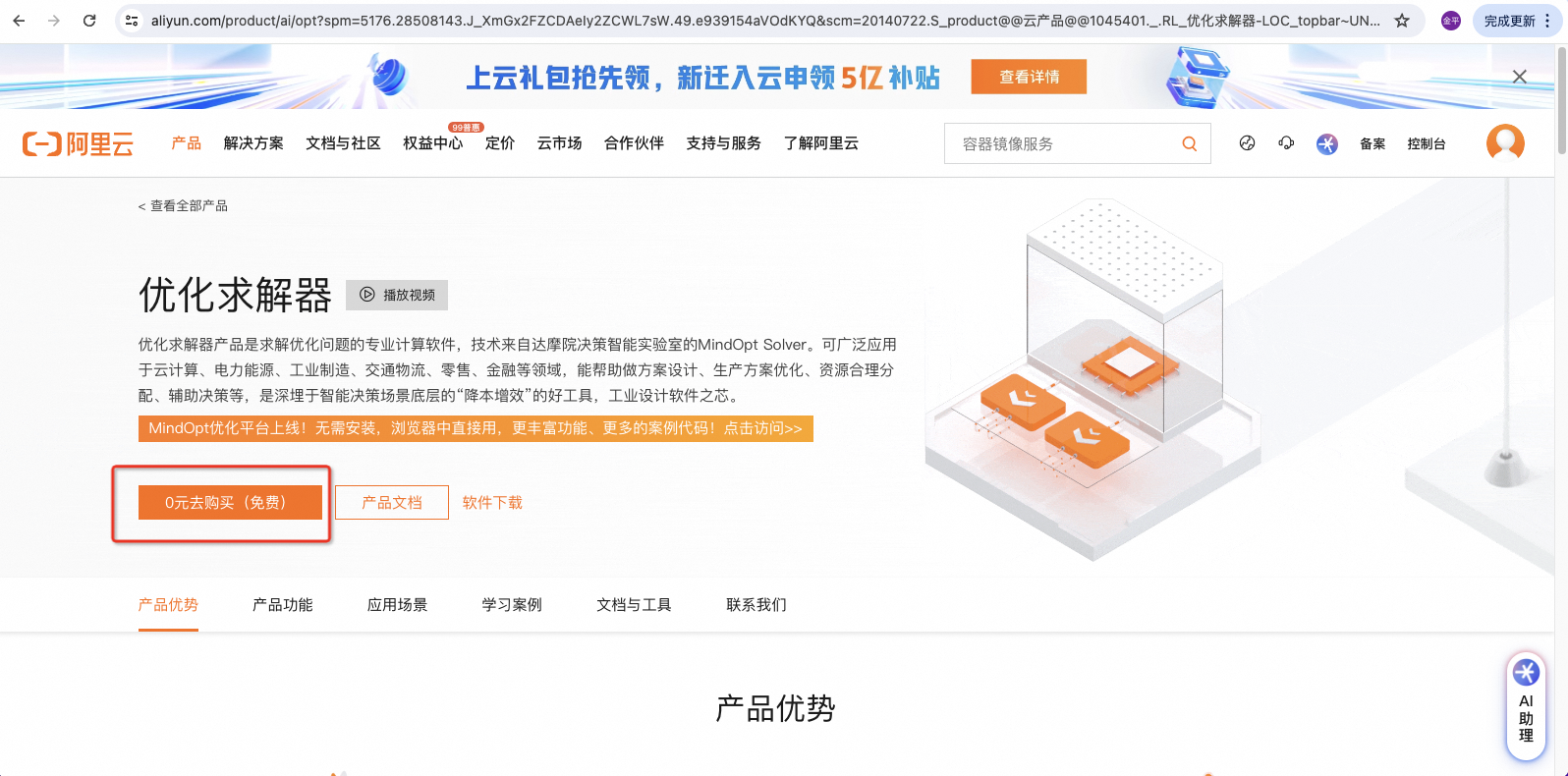Reload the page with refresh icon
This screenshot has width=1568, height=776.
click(89, 21)
